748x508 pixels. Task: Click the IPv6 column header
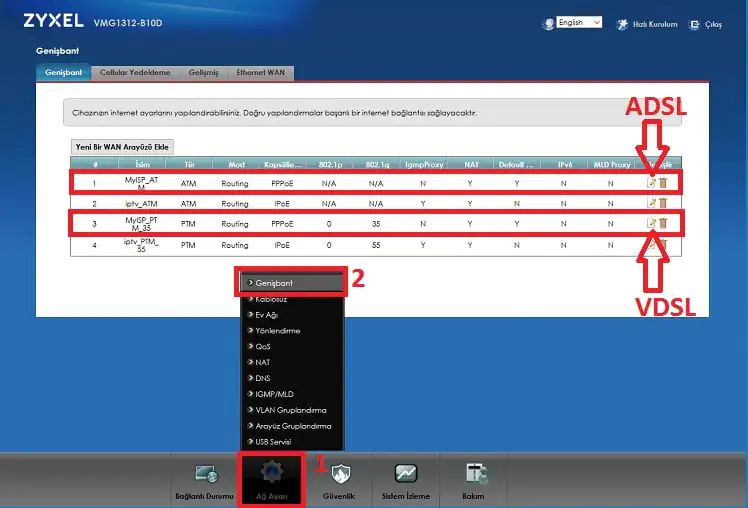(x=564, y=164)
